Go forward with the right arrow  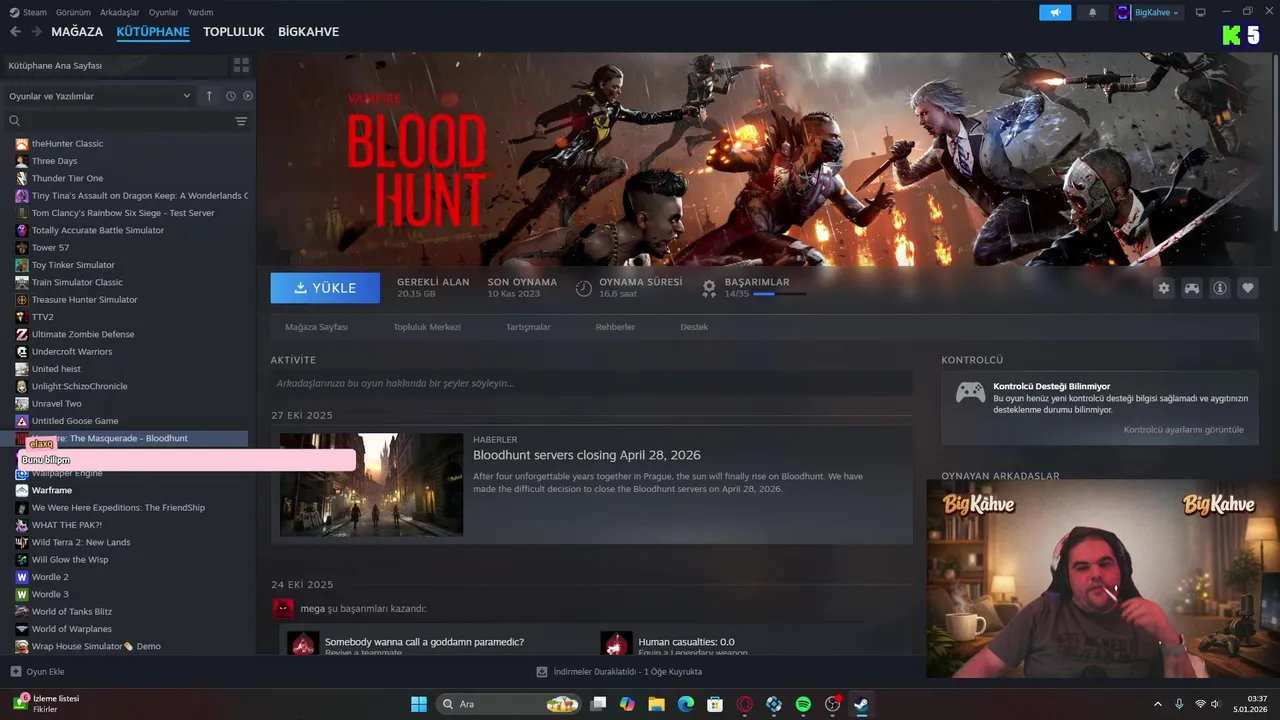36,32
